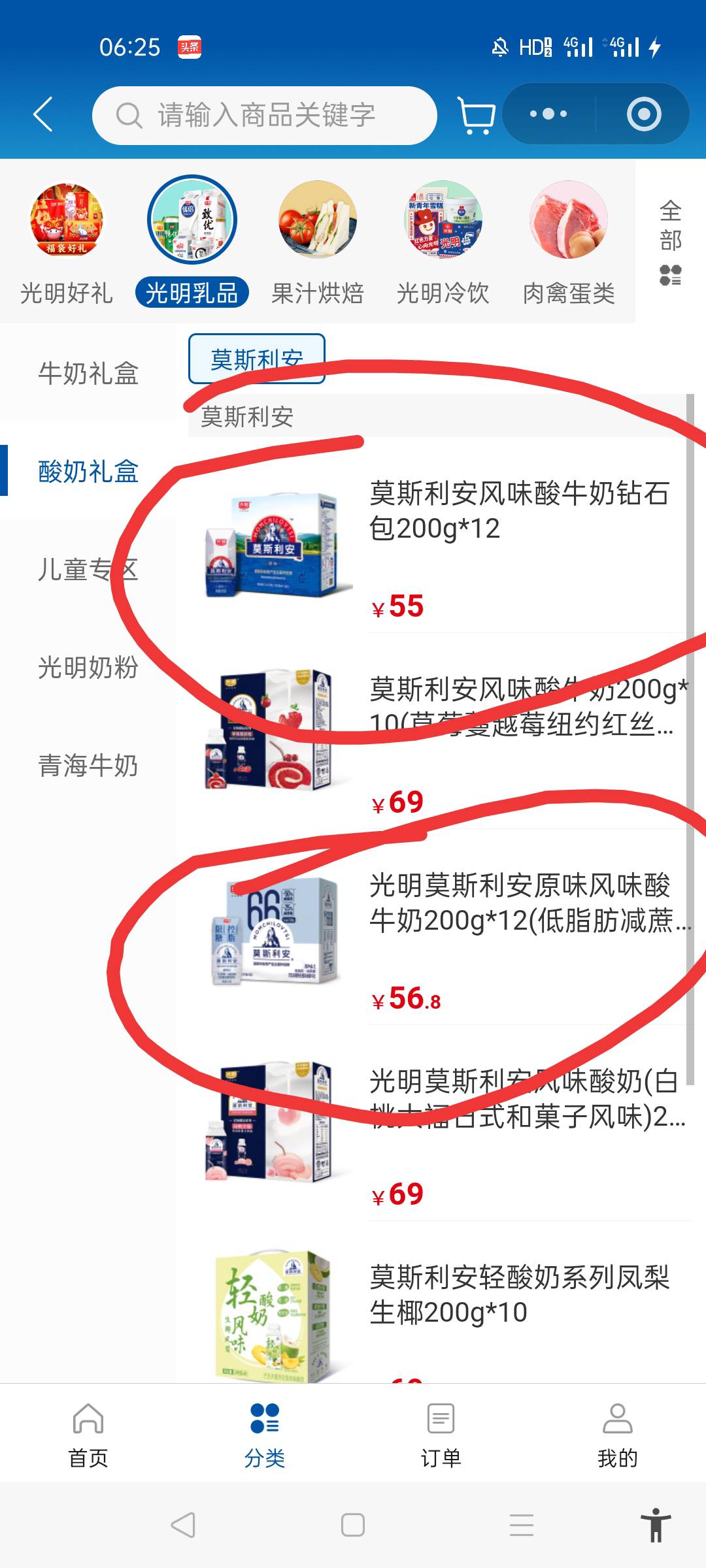
Task: Open 牛奶礼盒 in the sidebar
Action: click(88, 374)
